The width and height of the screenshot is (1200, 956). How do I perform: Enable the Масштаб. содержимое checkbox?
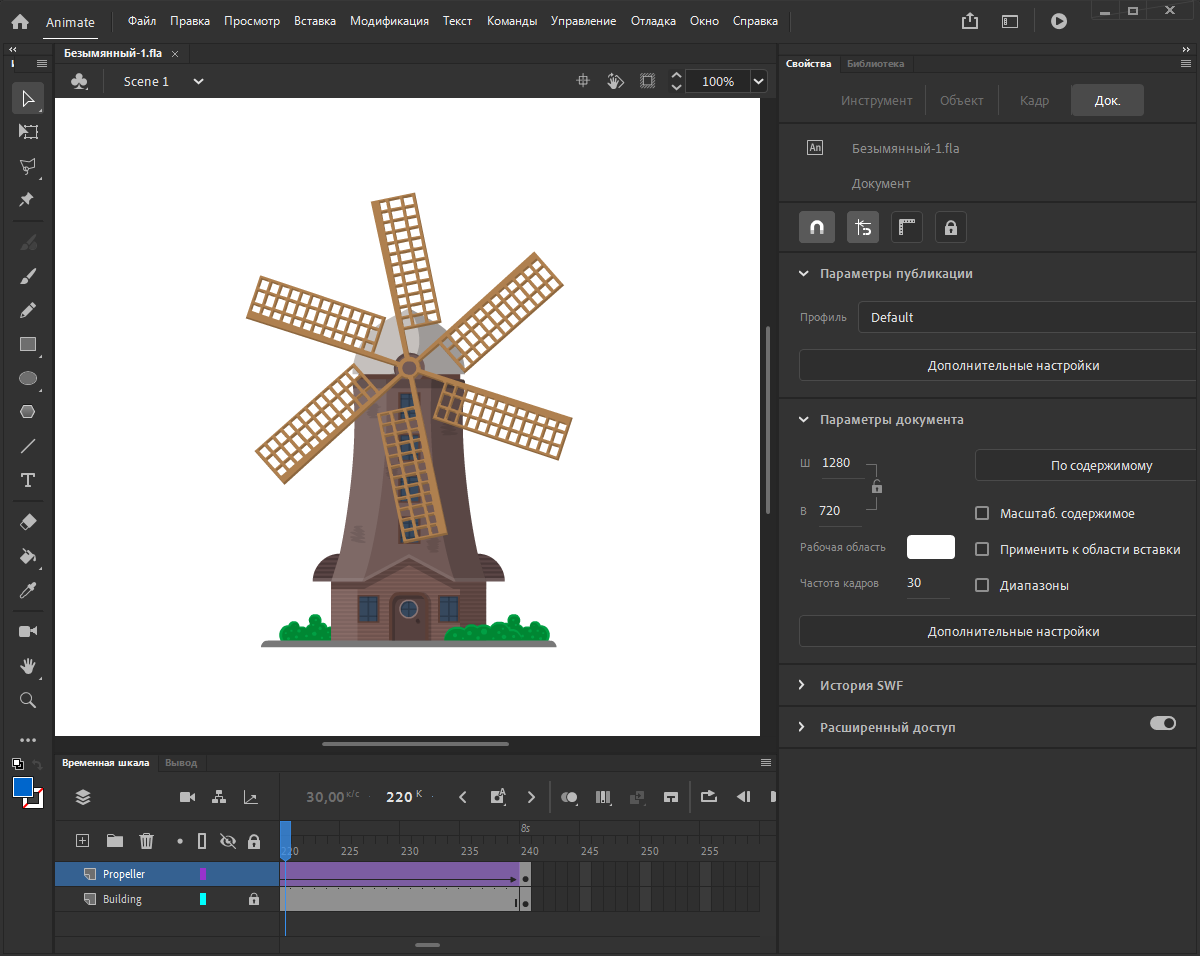point(981,513)
